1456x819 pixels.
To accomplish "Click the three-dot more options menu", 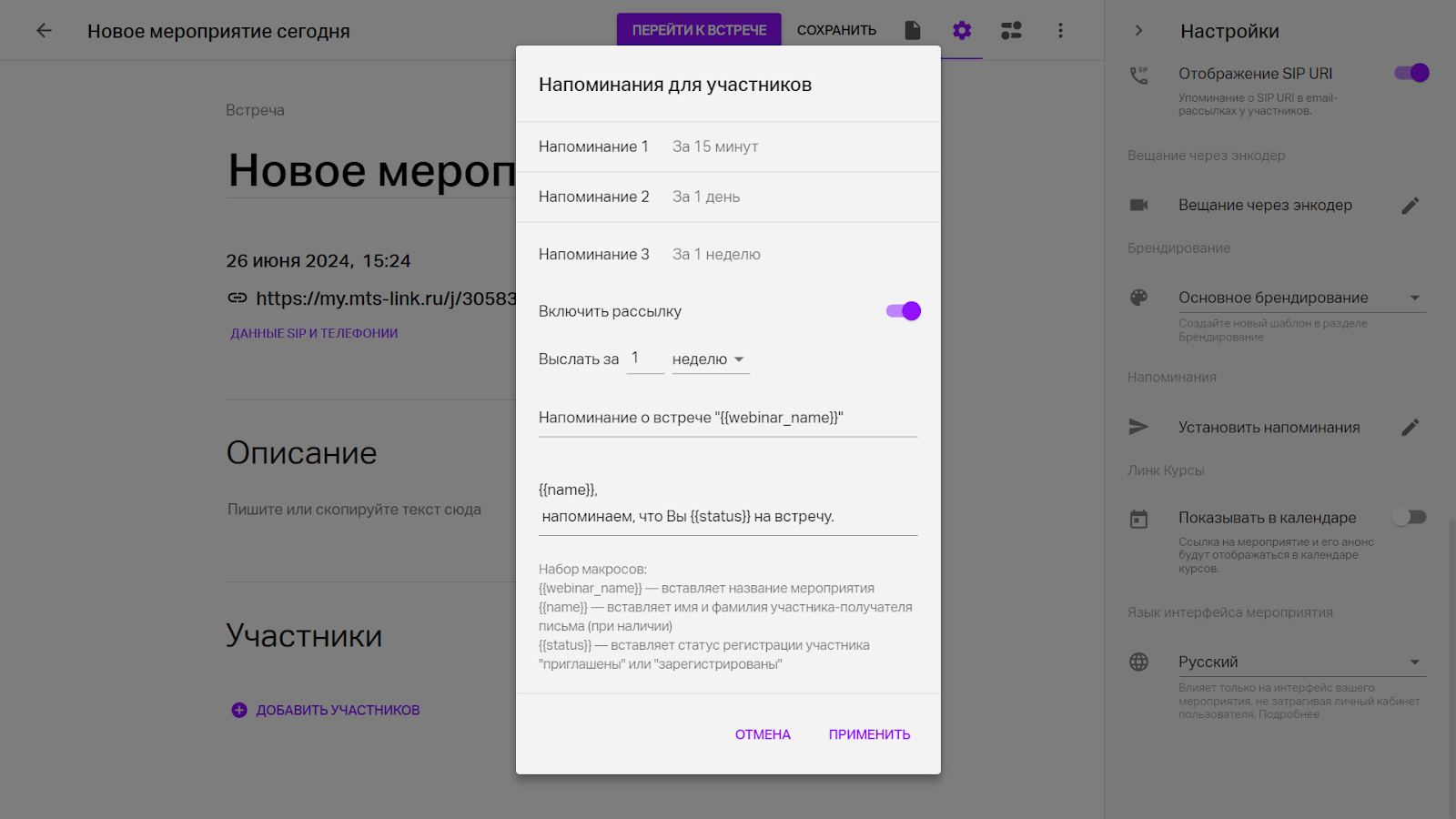I will (1060, 31).
